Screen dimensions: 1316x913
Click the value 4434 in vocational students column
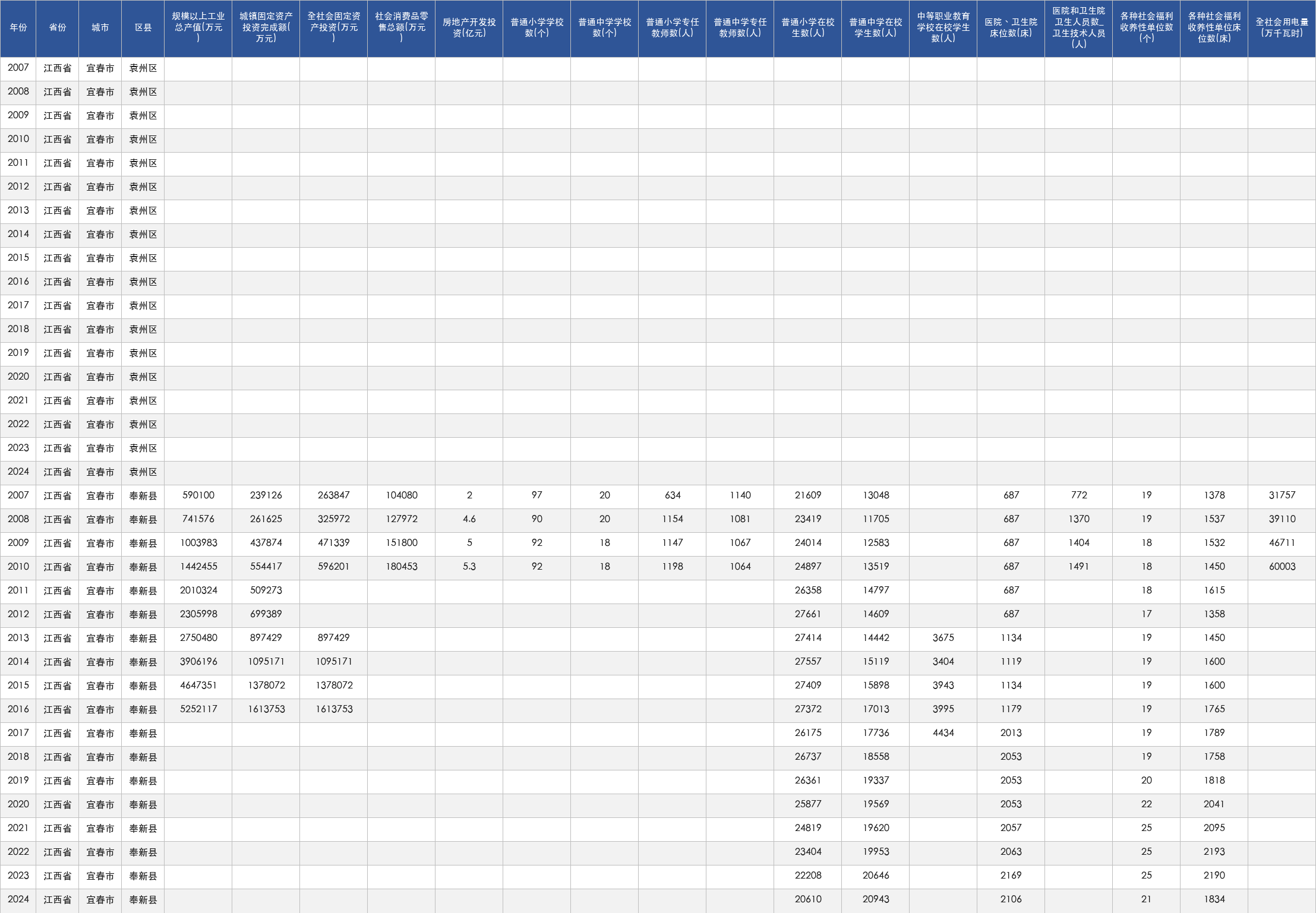pyautogui.click(x=943, y=733)
